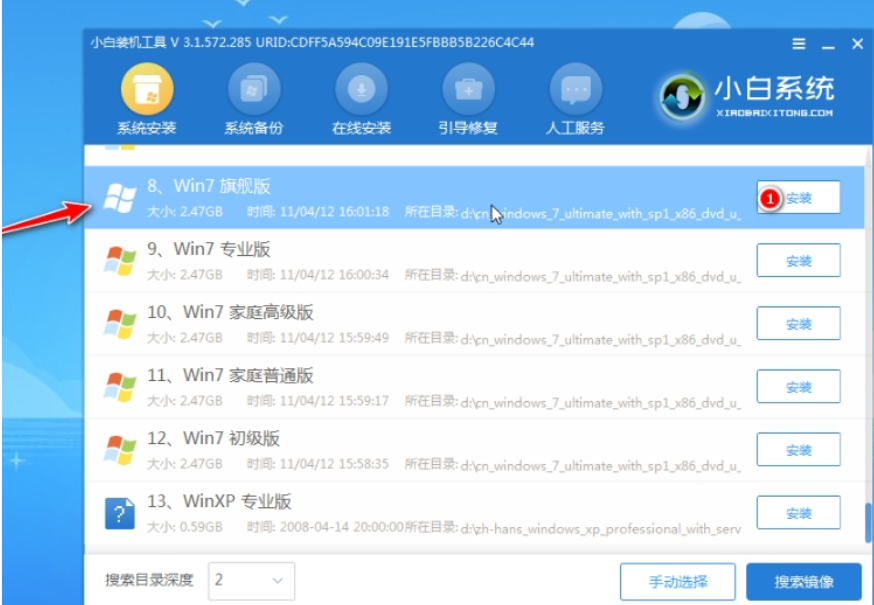Viewport: 874px width, 605px height.
Task: Open the 在线安装 download icon
Action: (x=361, y=89)
